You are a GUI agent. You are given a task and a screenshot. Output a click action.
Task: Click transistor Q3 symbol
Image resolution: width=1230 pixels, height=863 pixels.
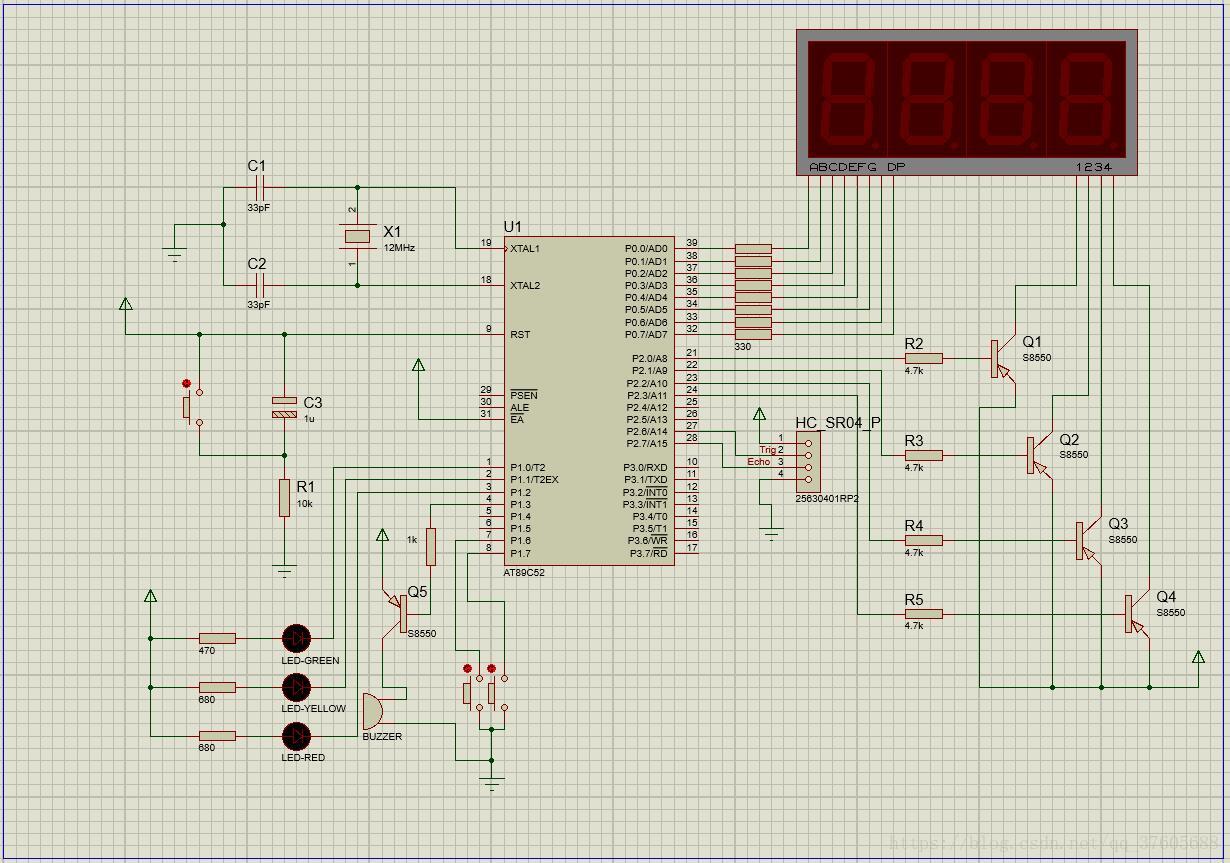click(x=1088, y=540)
